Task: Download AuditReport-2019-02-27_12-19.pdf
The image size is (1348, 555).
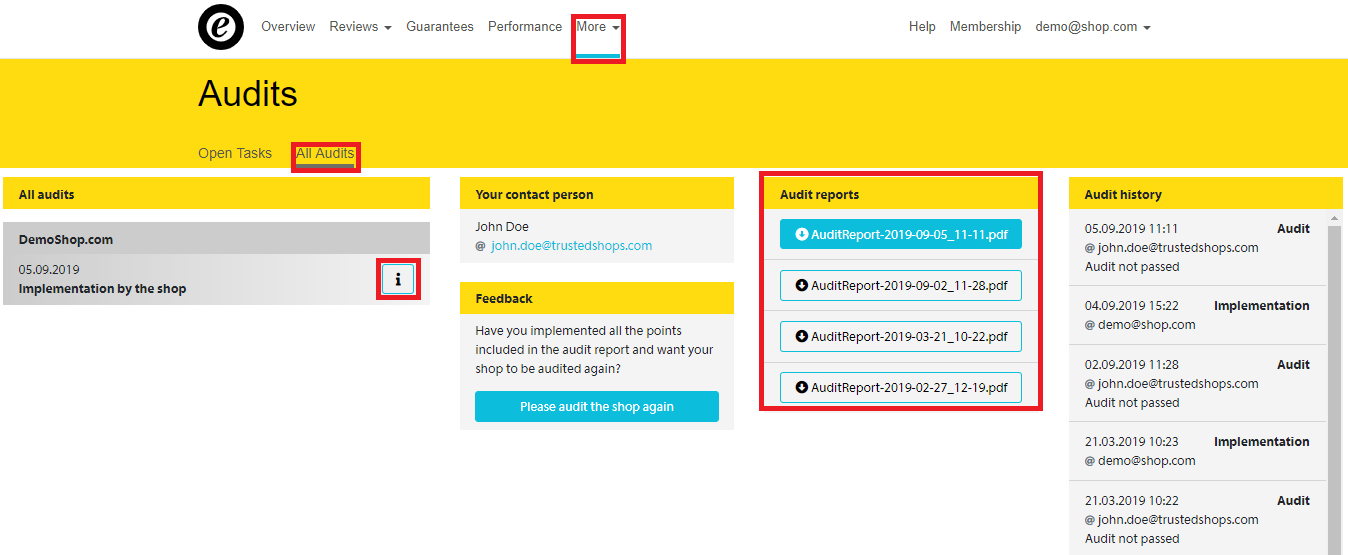Action: click(901, 387)
